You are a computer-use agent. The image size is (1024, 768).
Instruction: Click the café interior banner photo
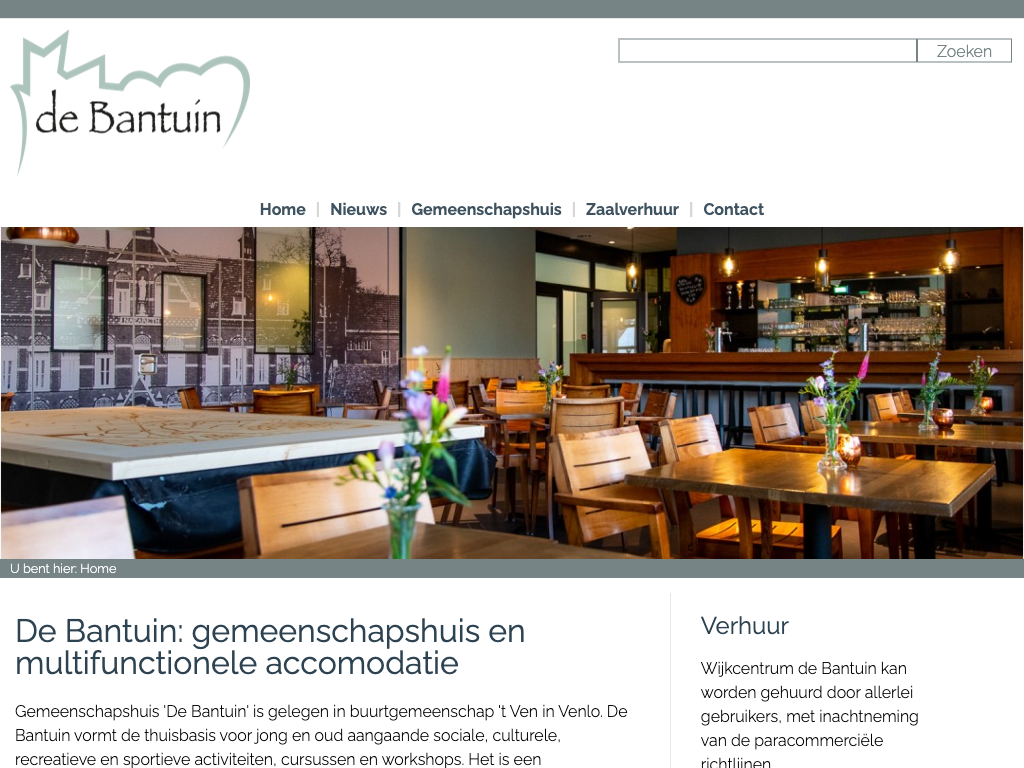(x=512, y=392)
